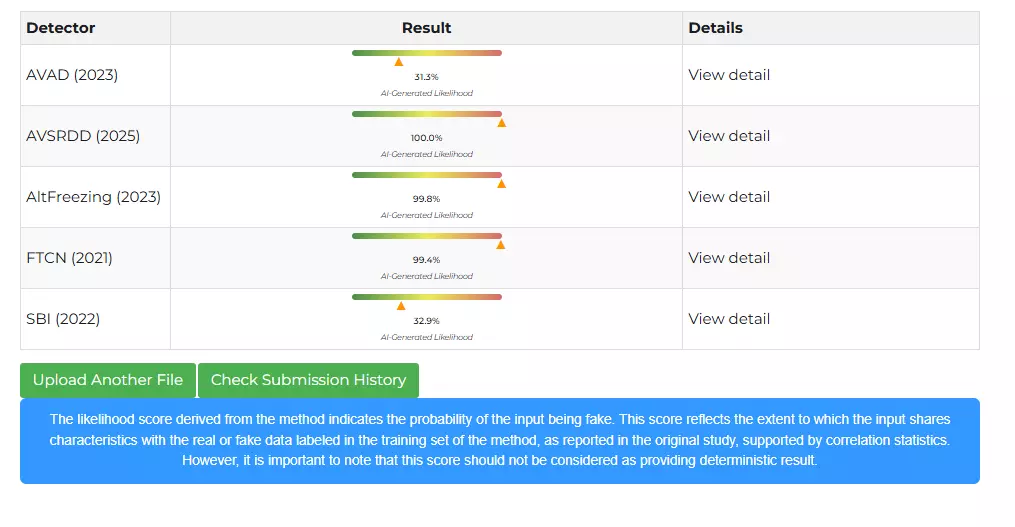Open View detail for AVAD (2023)

point(729,75)
